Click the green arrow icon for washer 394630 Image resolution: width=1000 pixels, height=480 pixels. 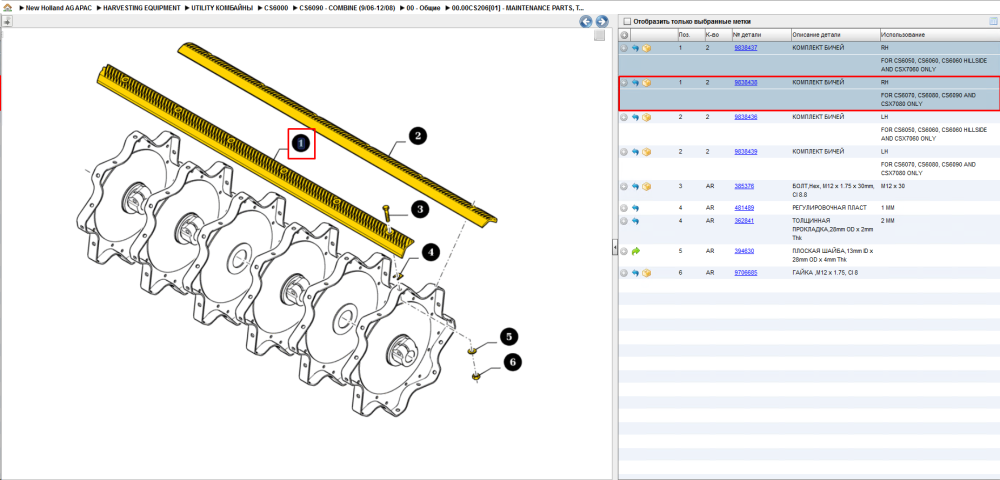635,251
